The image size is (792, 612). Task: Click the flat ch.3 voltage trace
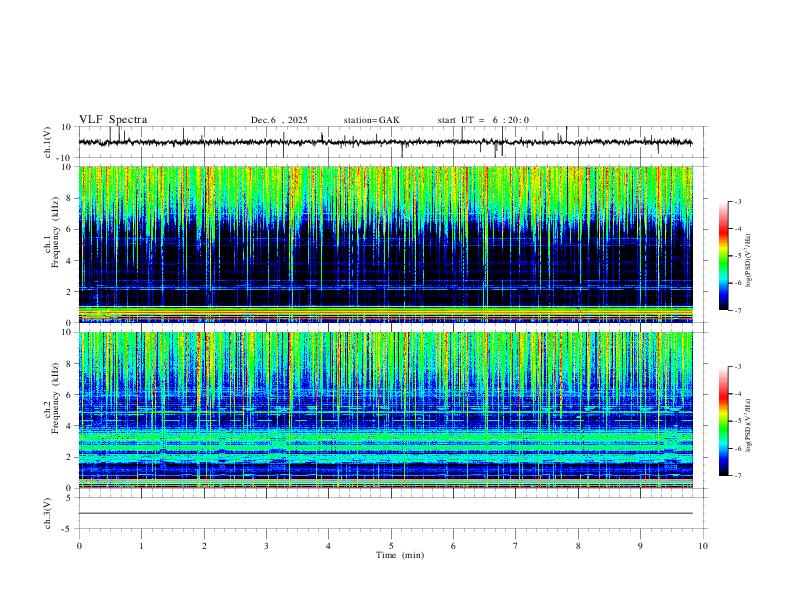[385, 513]
